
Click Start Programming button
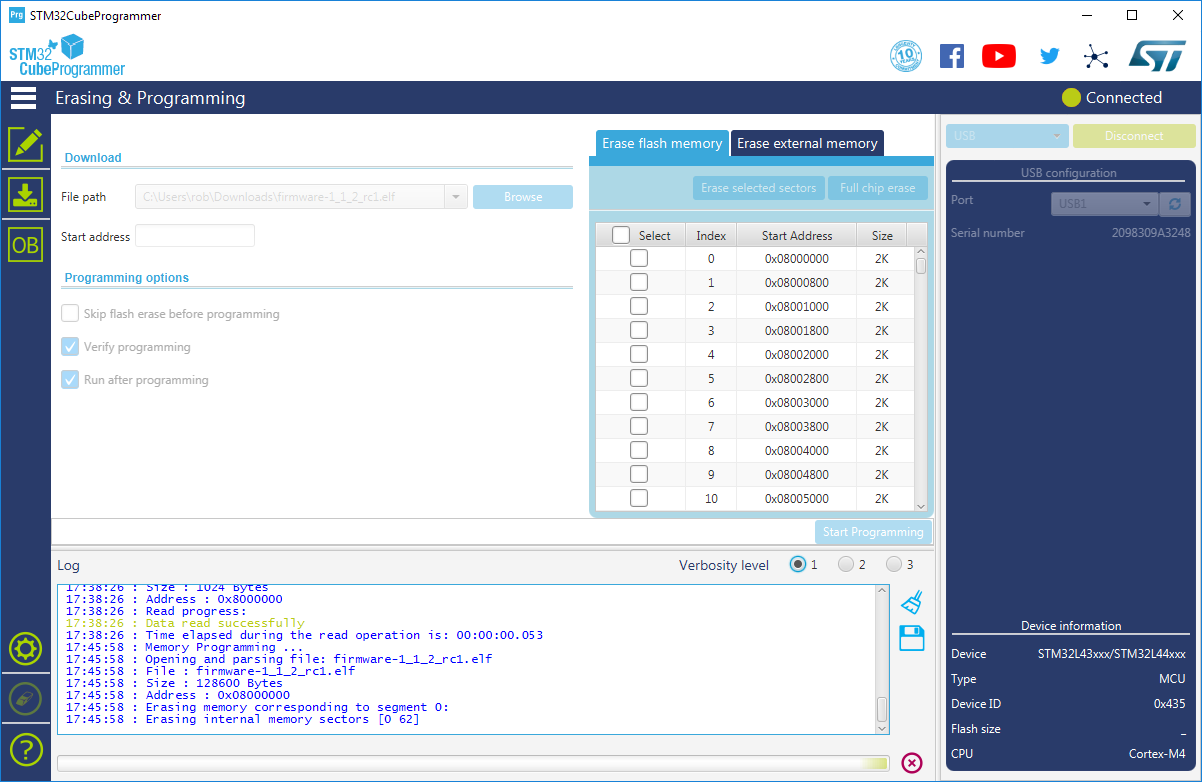tap(873, 532)
